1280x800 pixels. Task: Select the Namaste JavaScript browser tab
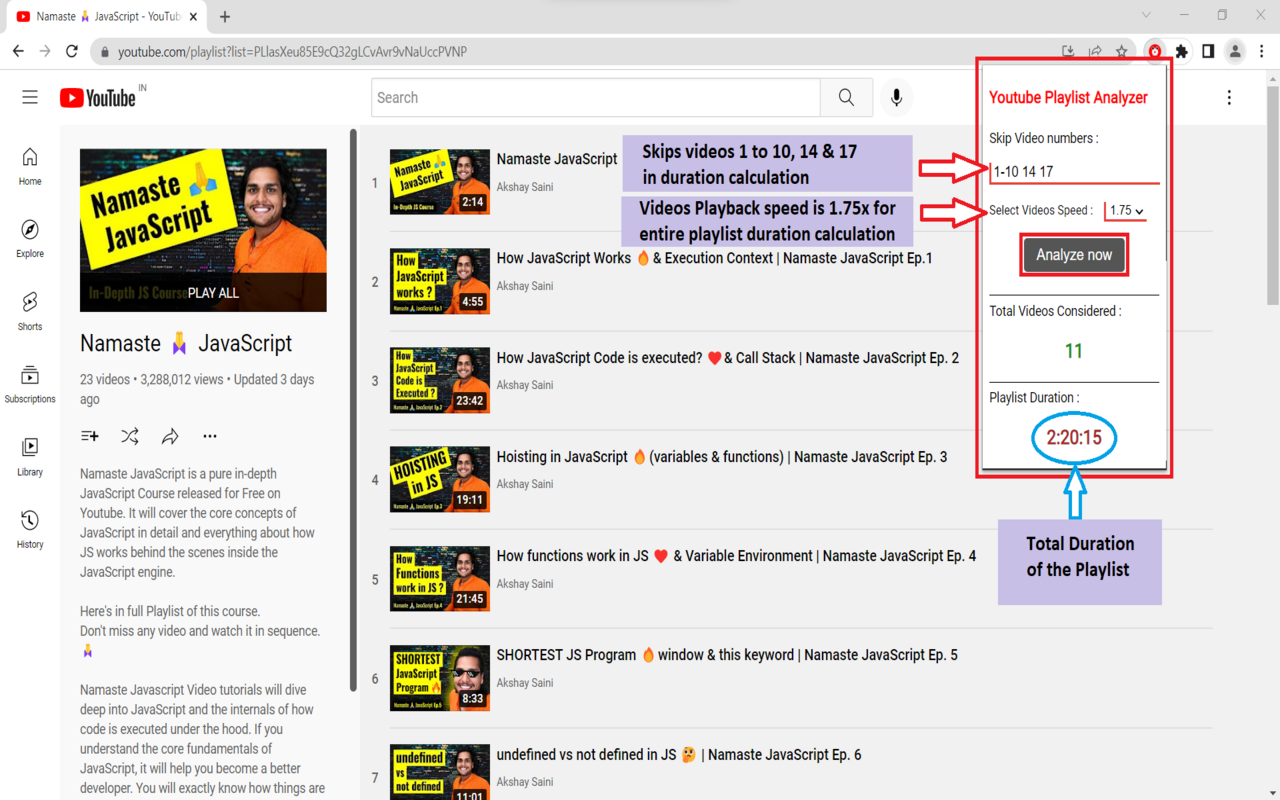tap(105, 16)
